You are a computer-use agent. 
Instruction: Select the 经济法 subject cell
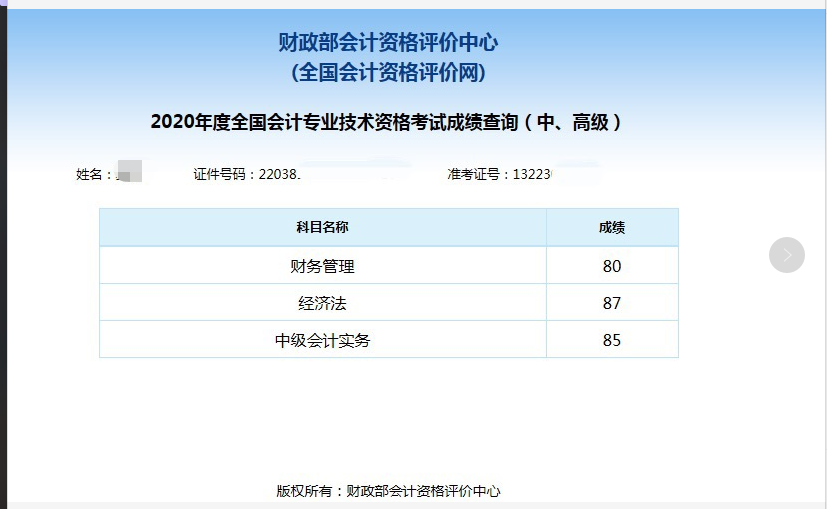tap(323, 303)
